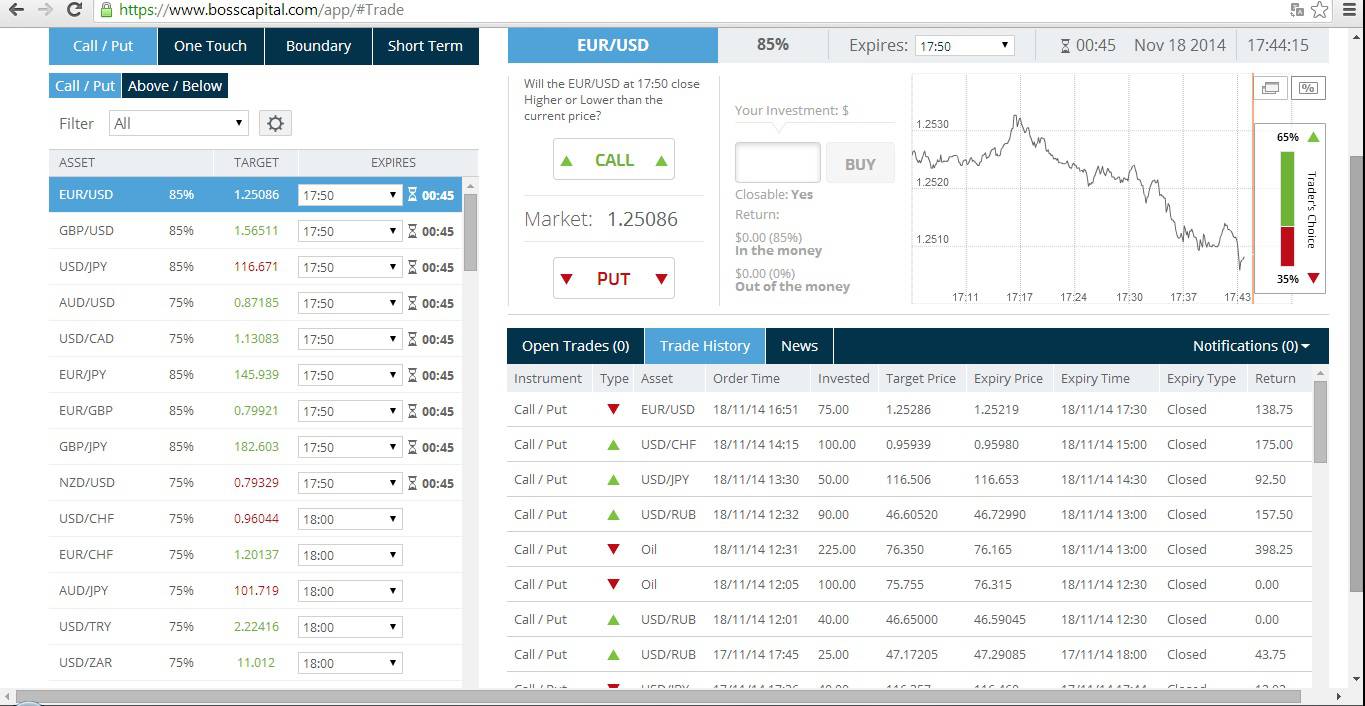Click the investment amount input field

coord(777,163)
